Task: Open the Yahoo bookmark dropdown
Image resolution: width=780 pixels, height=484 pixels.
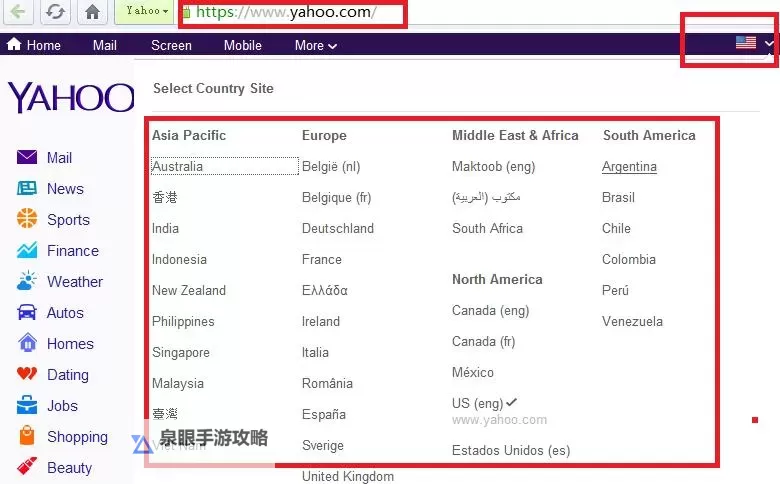Action: pyautogui.click(x=145, y=11)
